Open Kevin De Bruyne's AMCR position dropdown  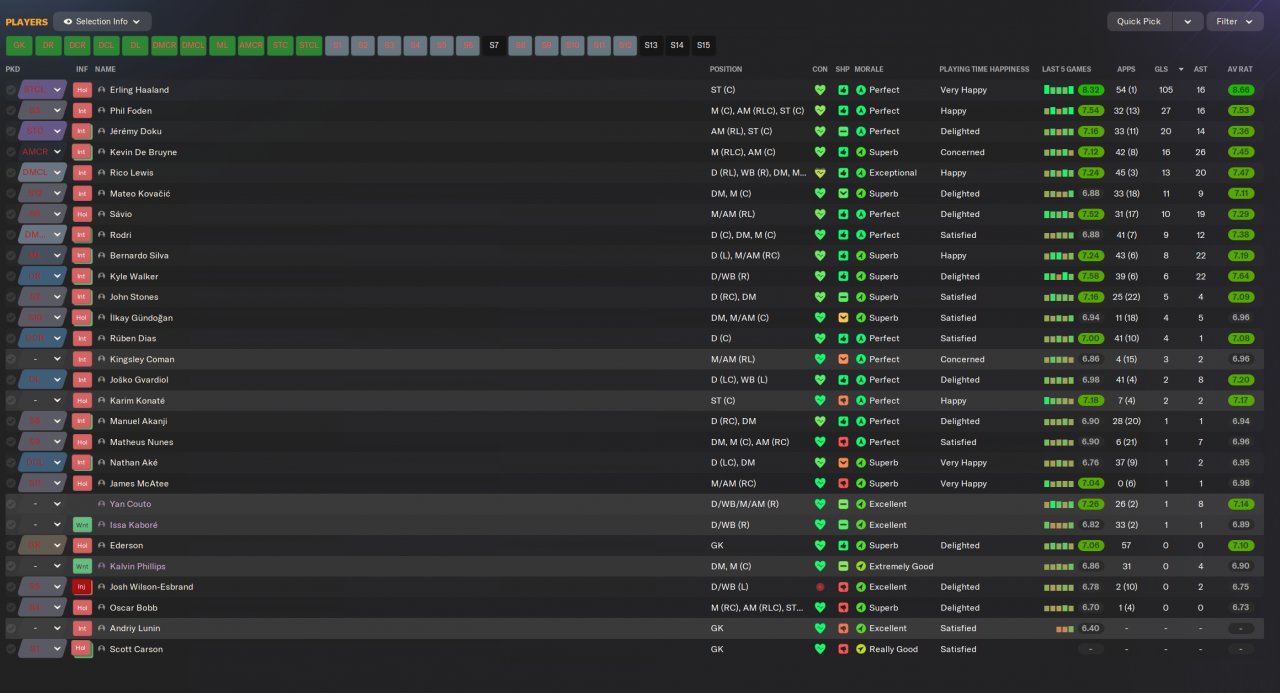click(43, 152)
